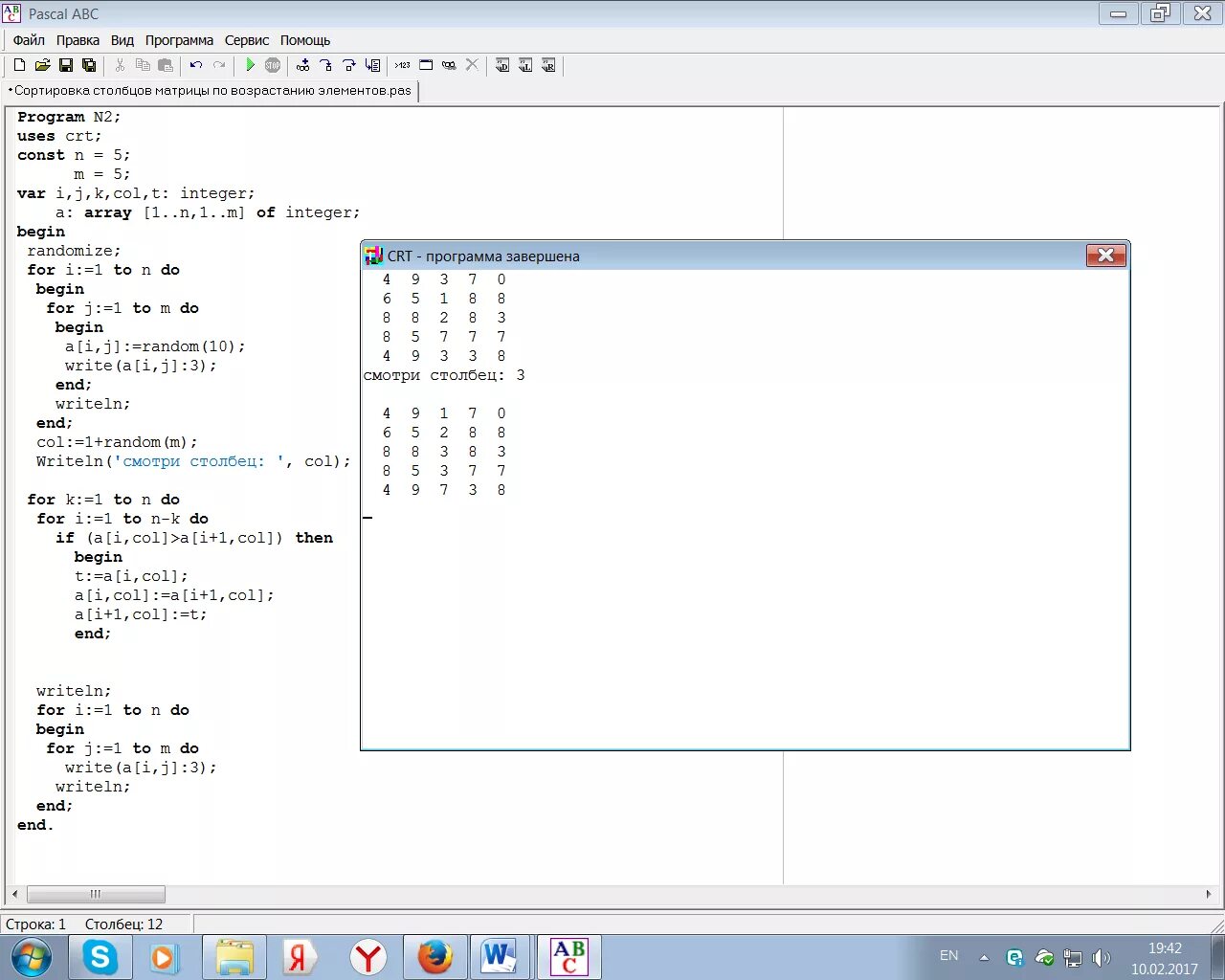The image size is (1225, 980).
Task: Evaluate expression >123 icon
Action: pyautogui.click(x=403, y=65)
